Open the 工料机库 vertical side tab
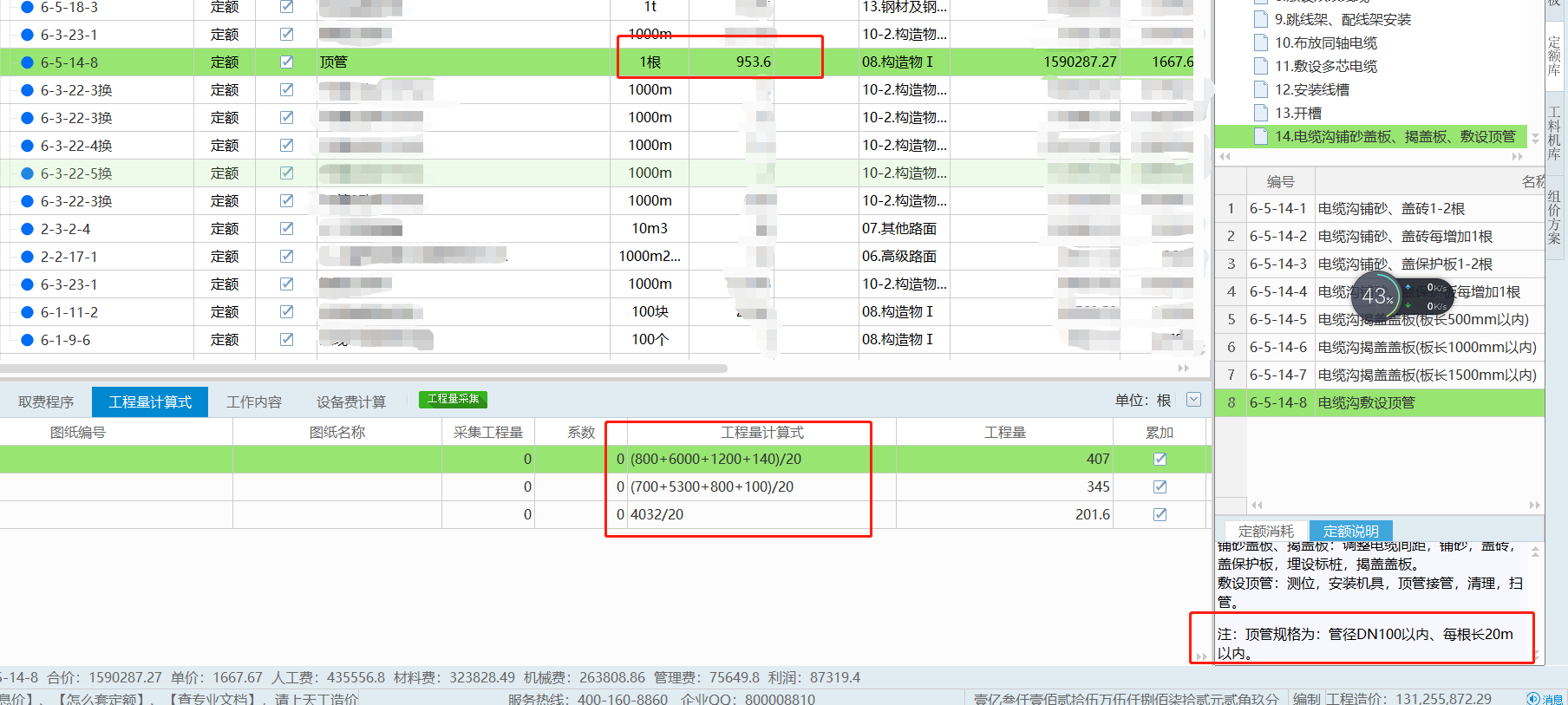Viewport: 1568px width, 705px height. (x=1554, y=134)
